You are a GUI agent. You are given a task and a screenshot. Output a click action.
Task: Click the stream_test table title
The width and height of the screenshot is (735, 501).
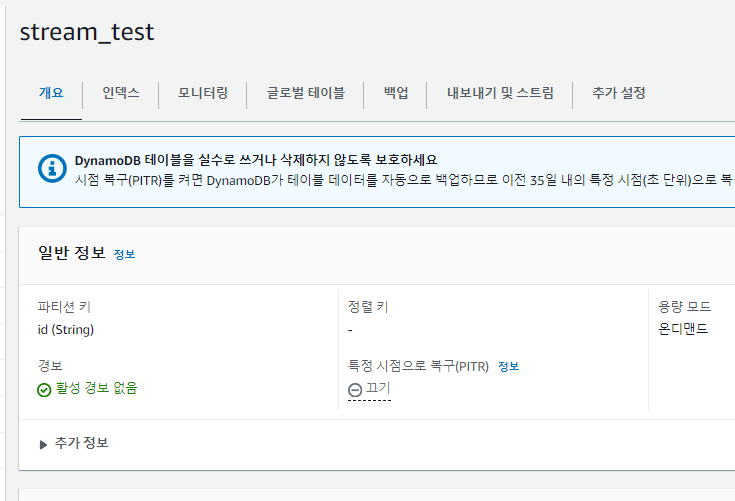[x=87, y=32]
